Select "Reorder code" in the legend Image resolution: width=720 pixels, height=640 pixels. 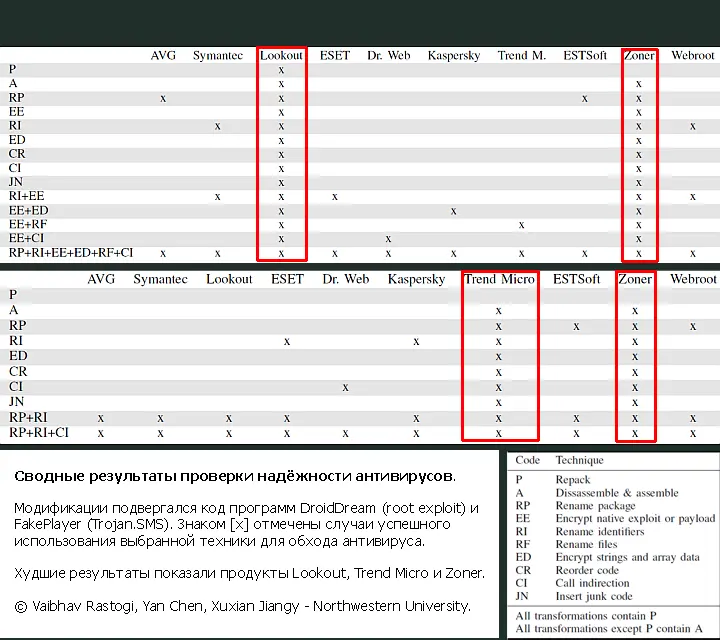click(587, 570)
